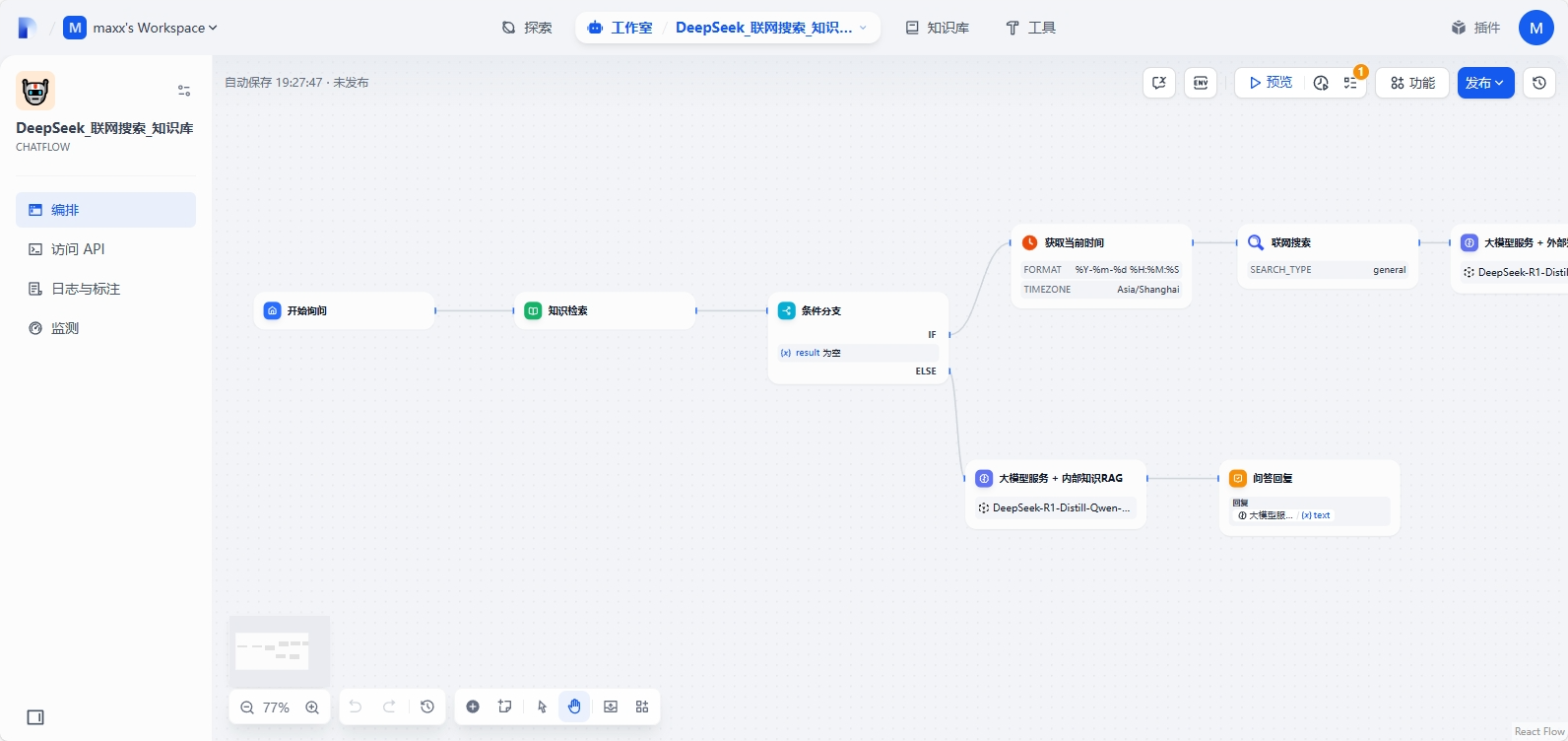Viewport: 1568px width, 741px height.
Task: Click the 问答回复 node orange icon
Action: (1238, 478)
